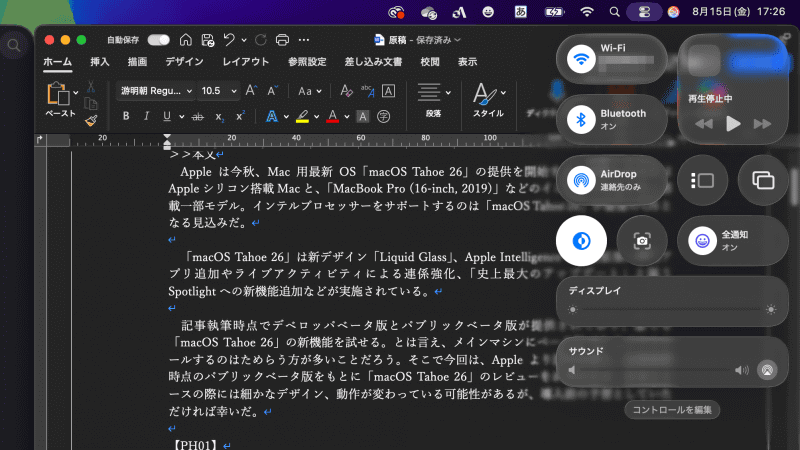
Task: Expand the highlight color arrow
Action: coord(316,117)
